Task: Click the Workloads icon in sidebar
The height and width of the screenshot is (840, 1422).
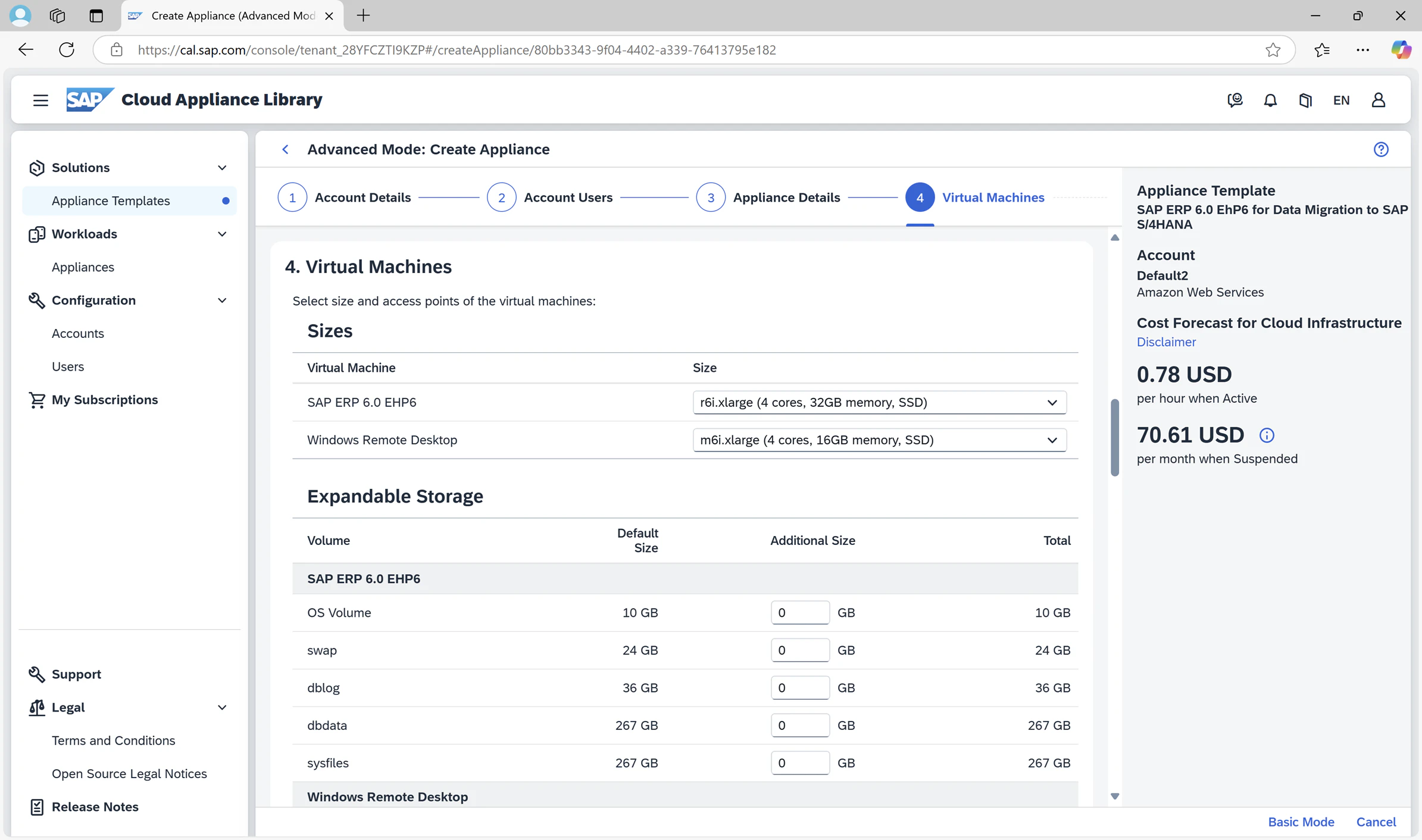Action: coord(37,234)
